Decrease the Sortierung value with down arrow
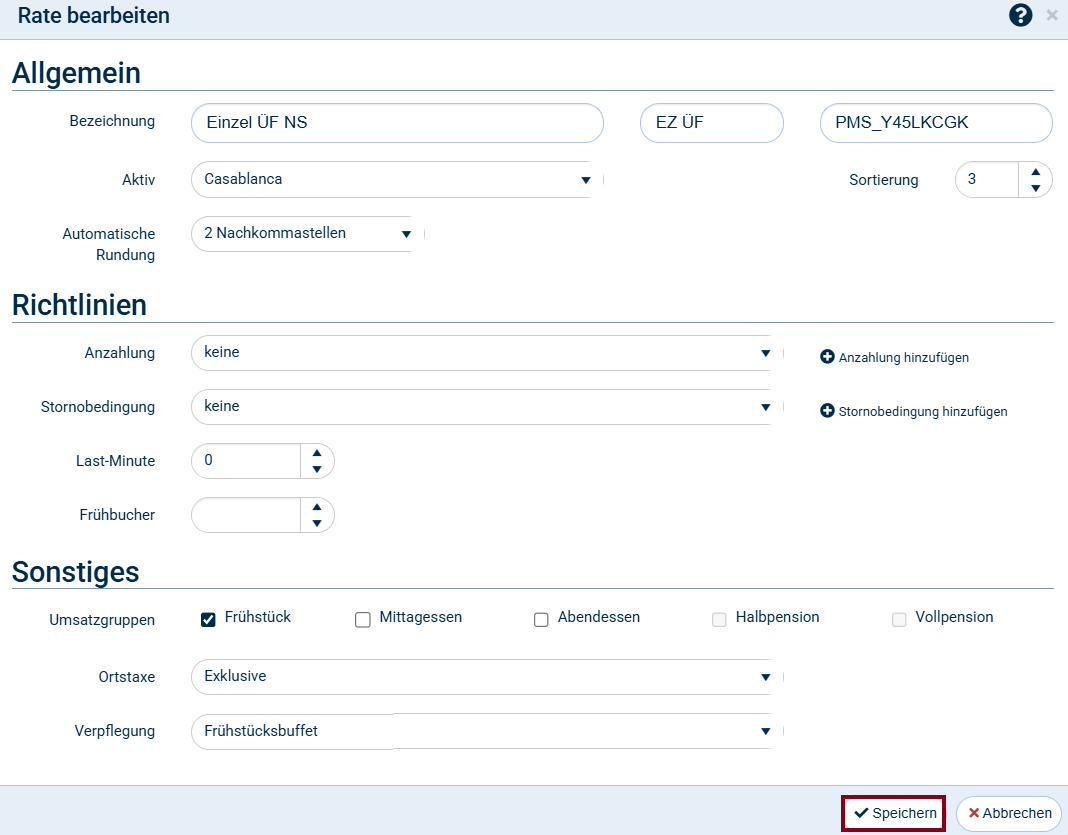Screen dimensions: 1068x835 (x=1035, y=188)
